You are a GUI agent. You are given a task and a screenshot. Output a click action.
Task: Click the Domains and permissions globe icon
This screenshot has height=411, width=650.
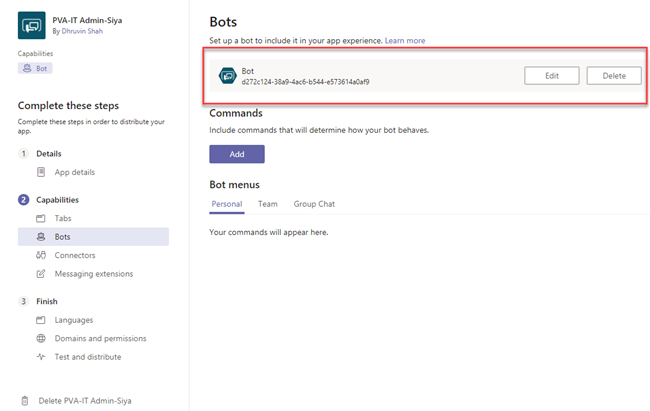(41, 338)
